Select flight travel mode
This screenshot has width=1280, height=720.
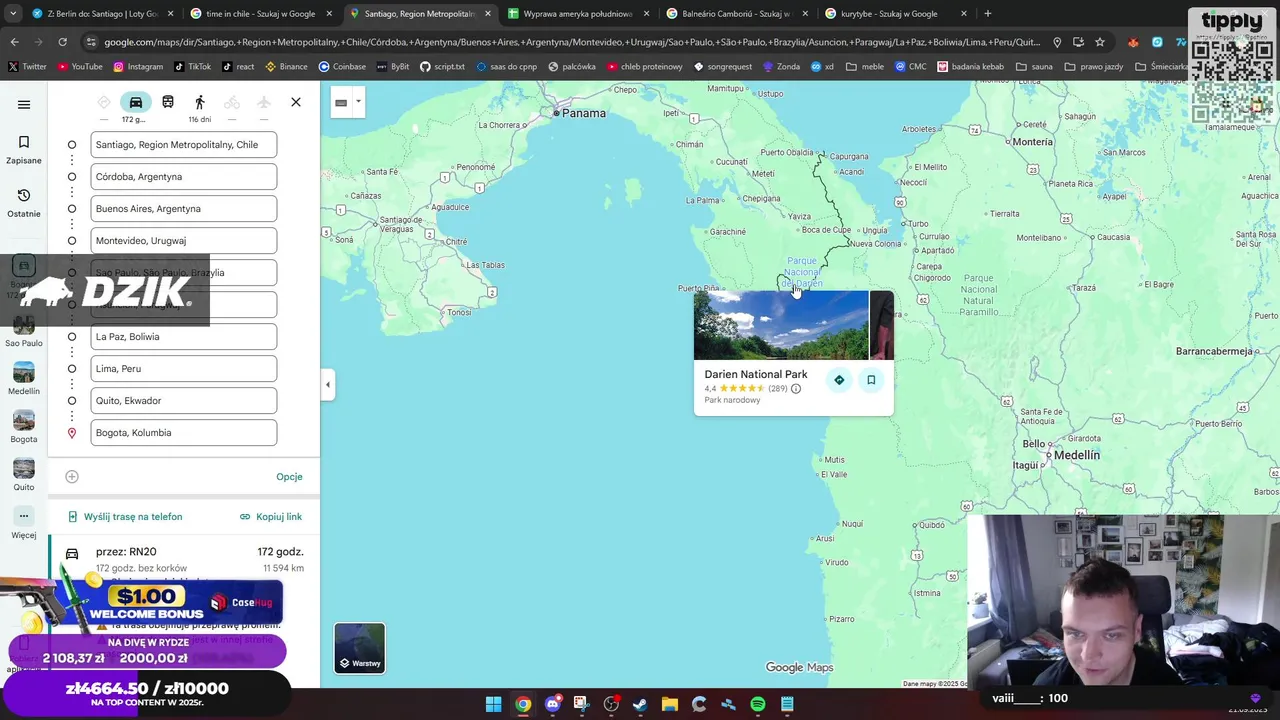pos(264,102)
